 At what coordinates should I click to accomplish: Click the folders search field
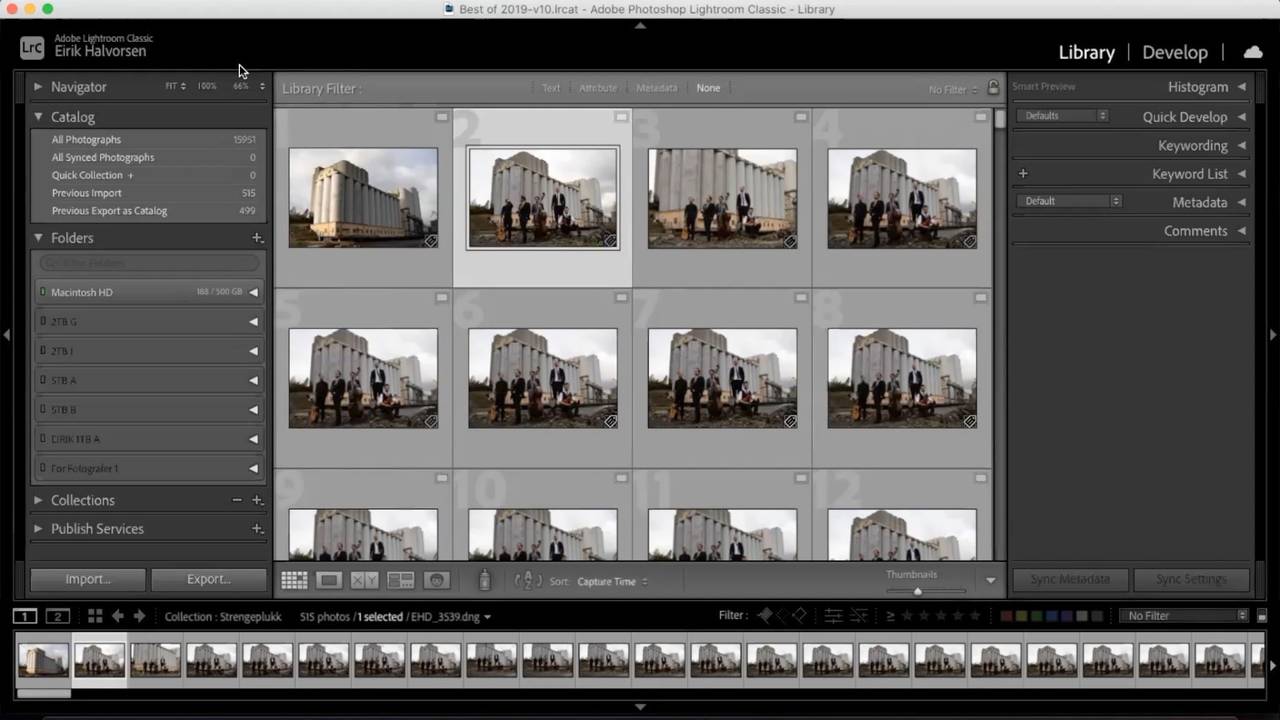pos(150,264)
